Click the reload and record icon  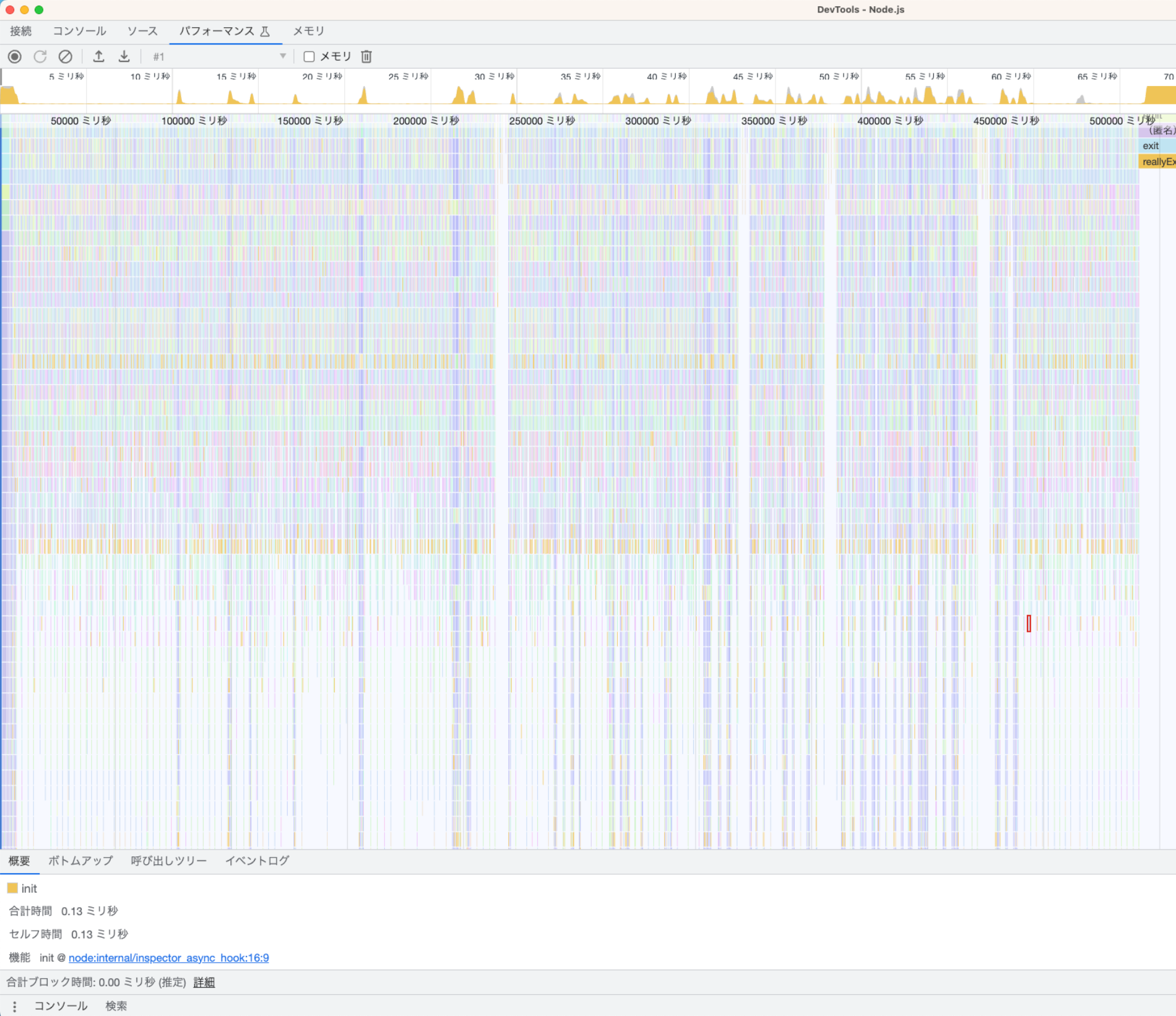point(40,57)
